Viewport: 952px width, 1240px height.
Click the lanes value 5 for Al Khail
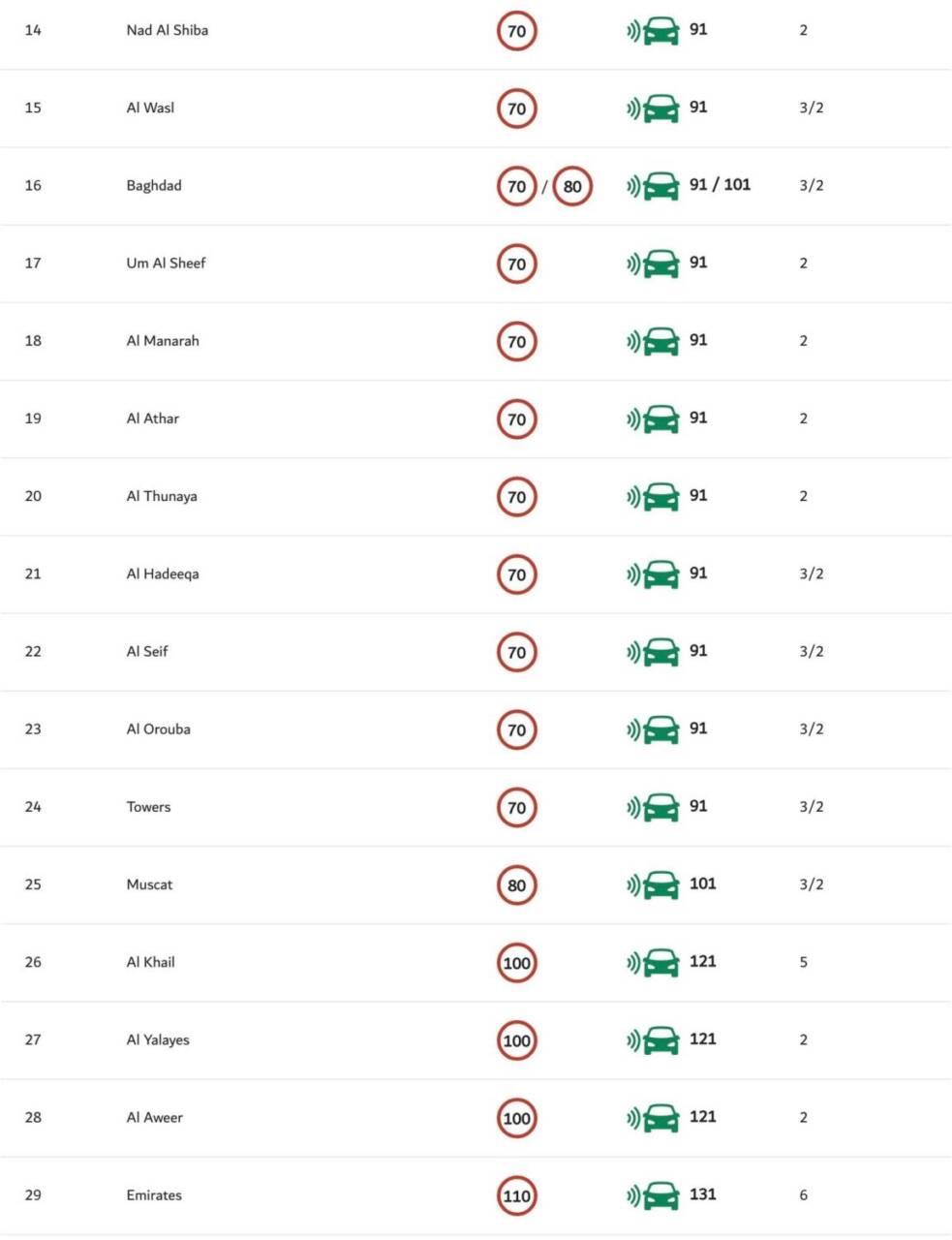804,962
